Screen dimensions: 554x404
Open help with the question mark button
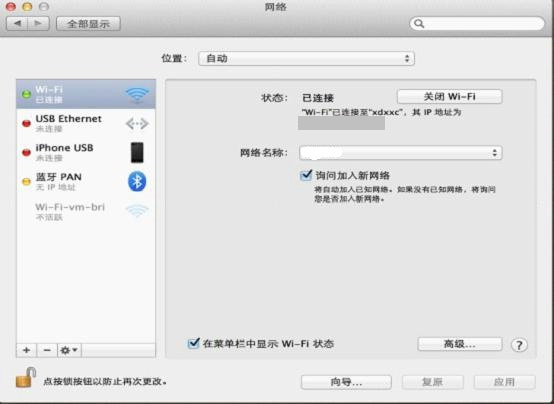click(519, 345)
